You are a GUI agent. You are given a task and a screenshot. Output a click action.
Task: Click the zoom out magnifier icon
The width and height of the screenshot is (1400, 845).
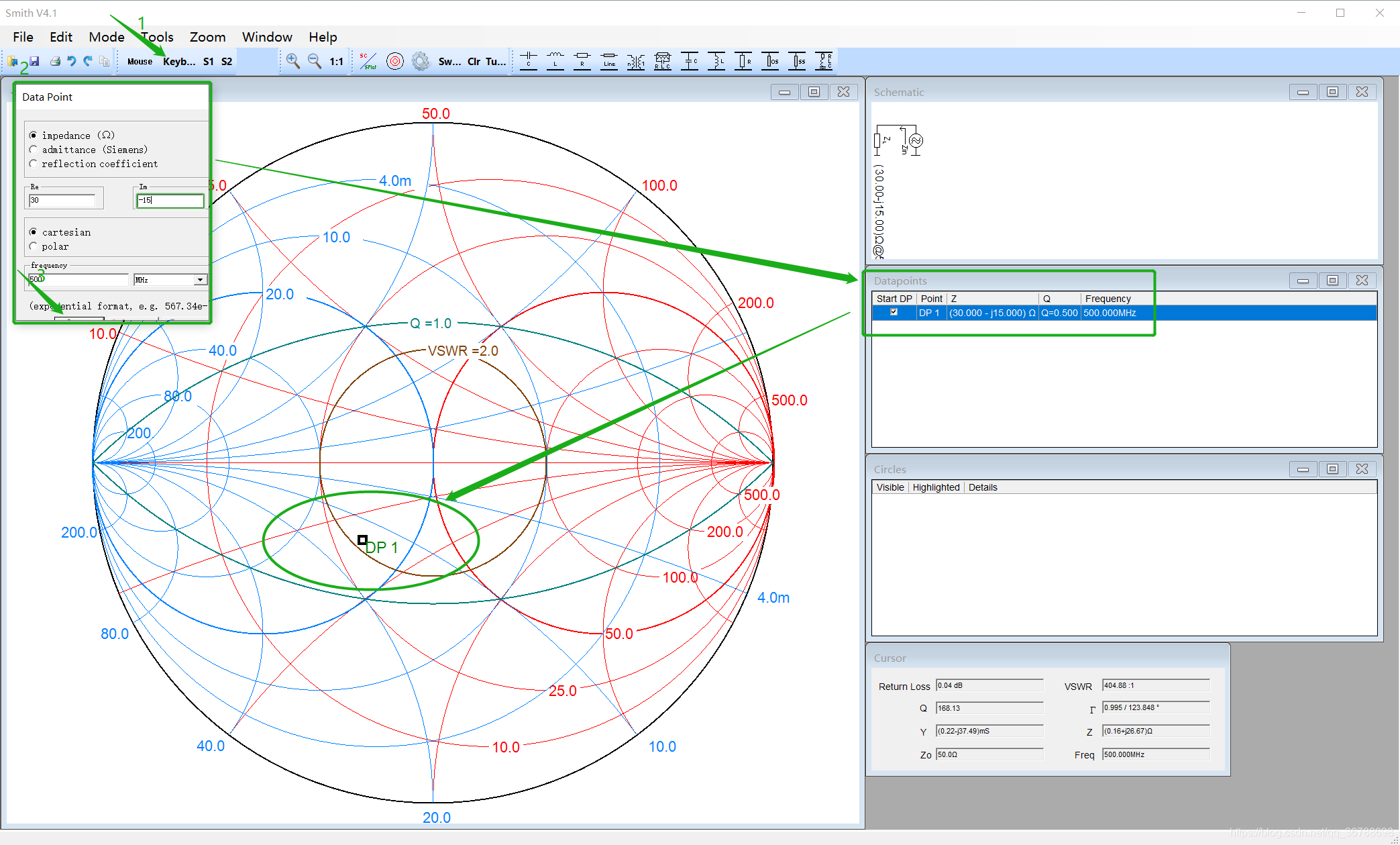tap(314, 61)
